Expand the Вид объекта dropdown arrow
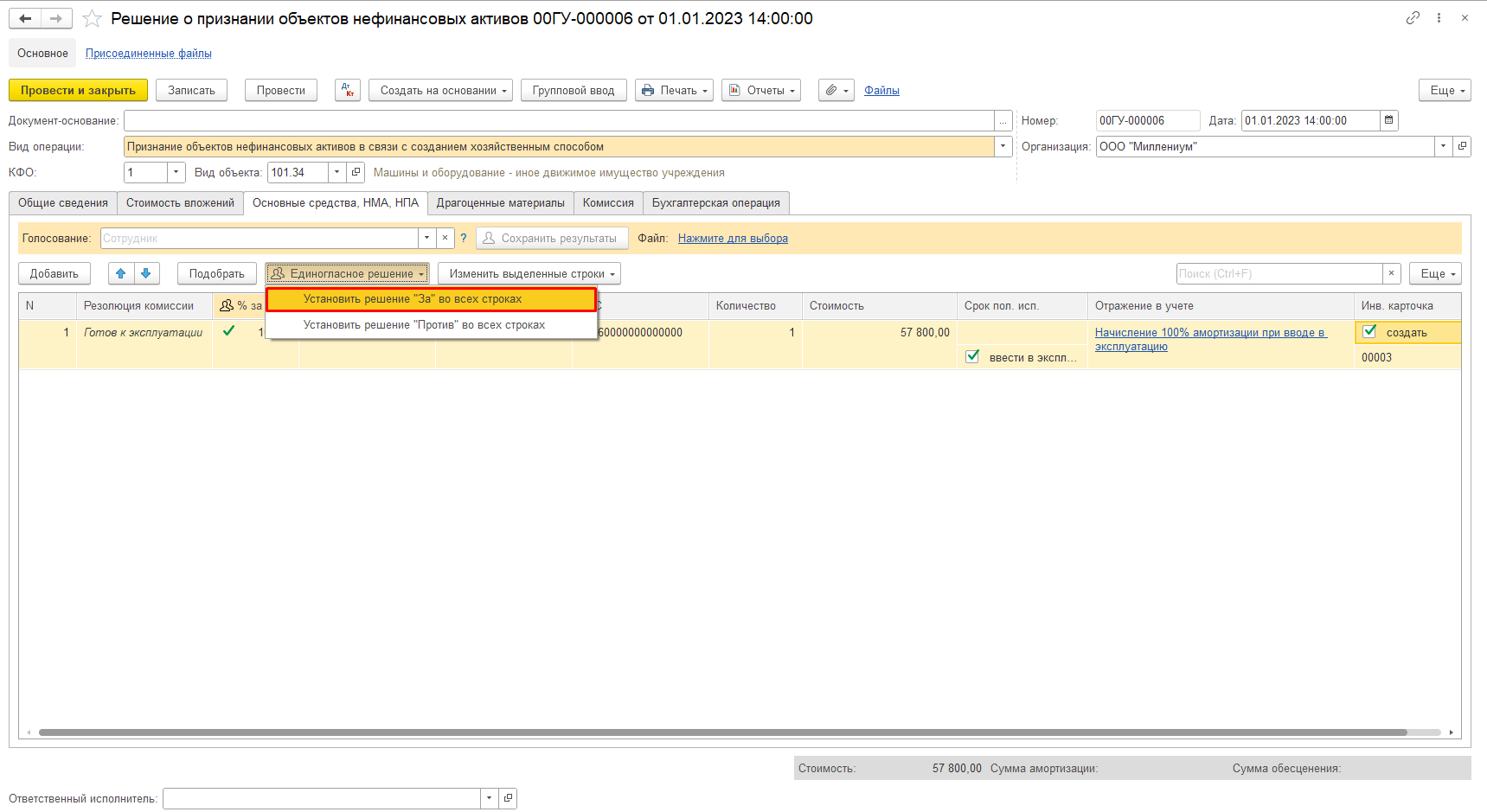 pos(337,172)
